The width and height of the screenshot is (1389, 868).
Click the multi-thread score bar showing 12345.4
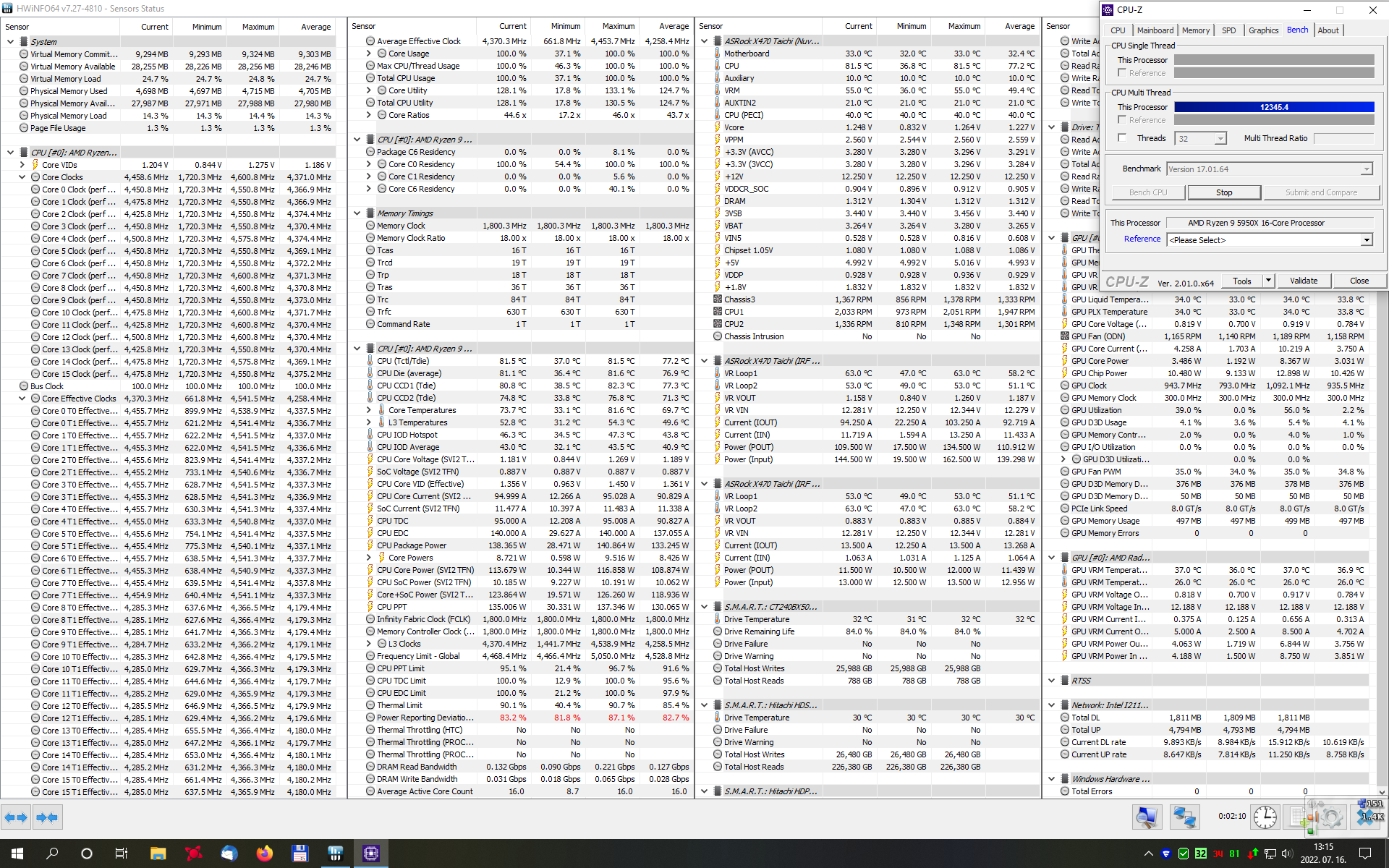click(1274, 107)
